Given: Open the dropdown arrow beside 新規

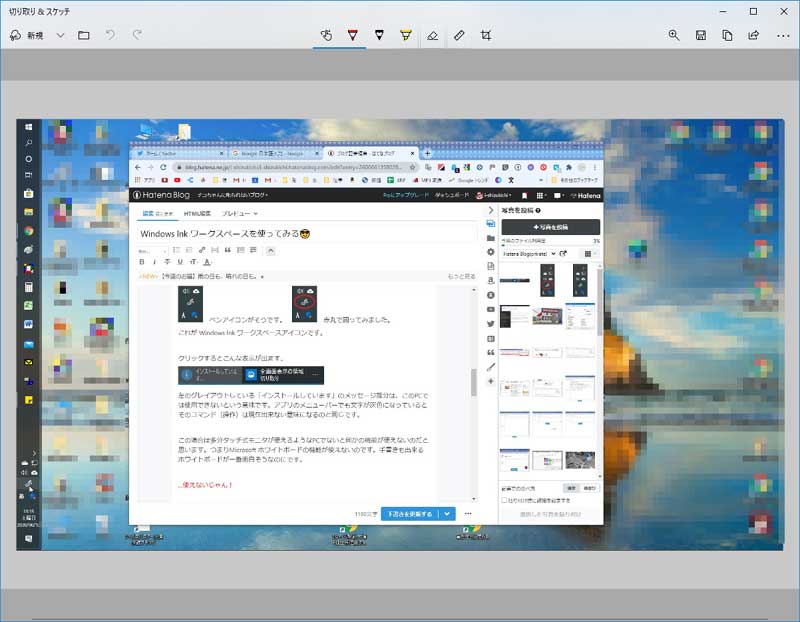Looking at the screenshot, I should pyautogui.click(x=60, y=35).
